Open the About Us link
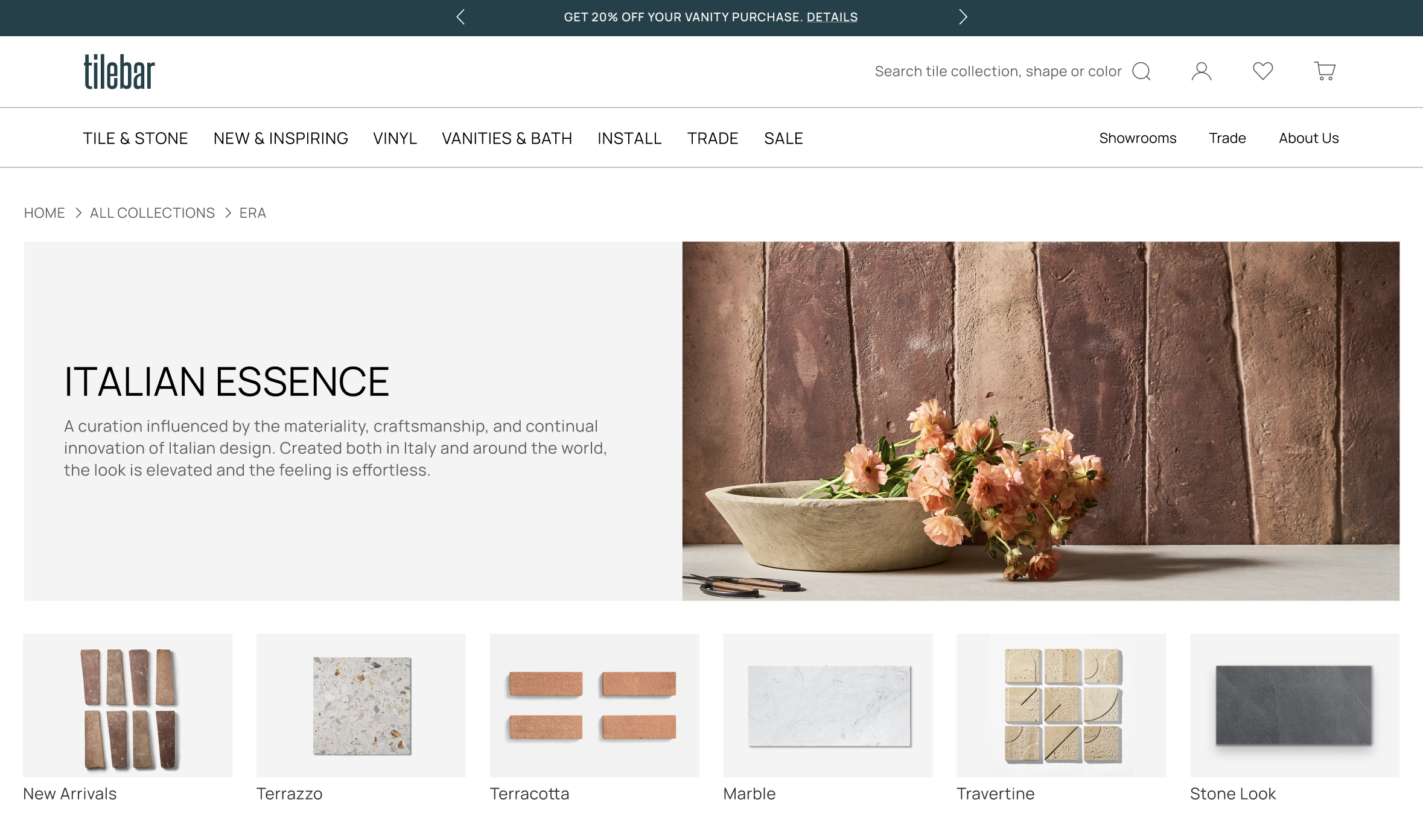 coord(1308,138)
